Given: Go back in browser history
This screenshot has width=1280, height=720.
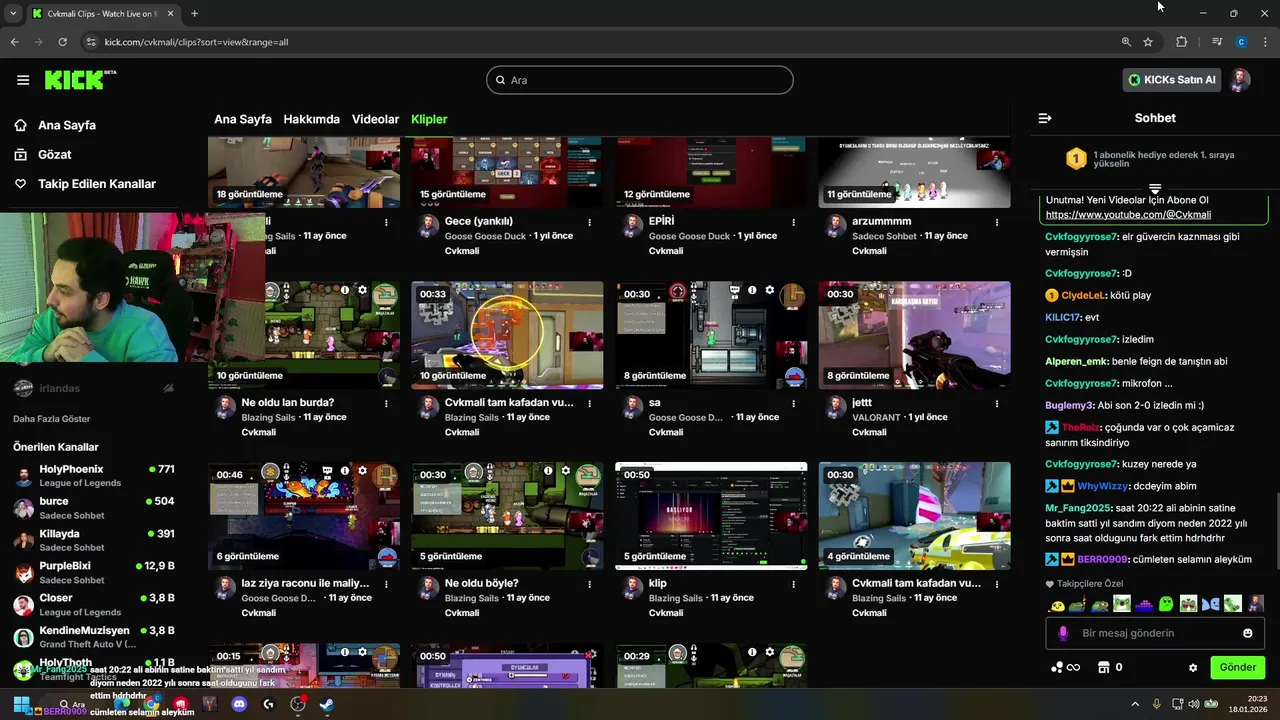Looking at the screenshot, I should pos(14,42).
